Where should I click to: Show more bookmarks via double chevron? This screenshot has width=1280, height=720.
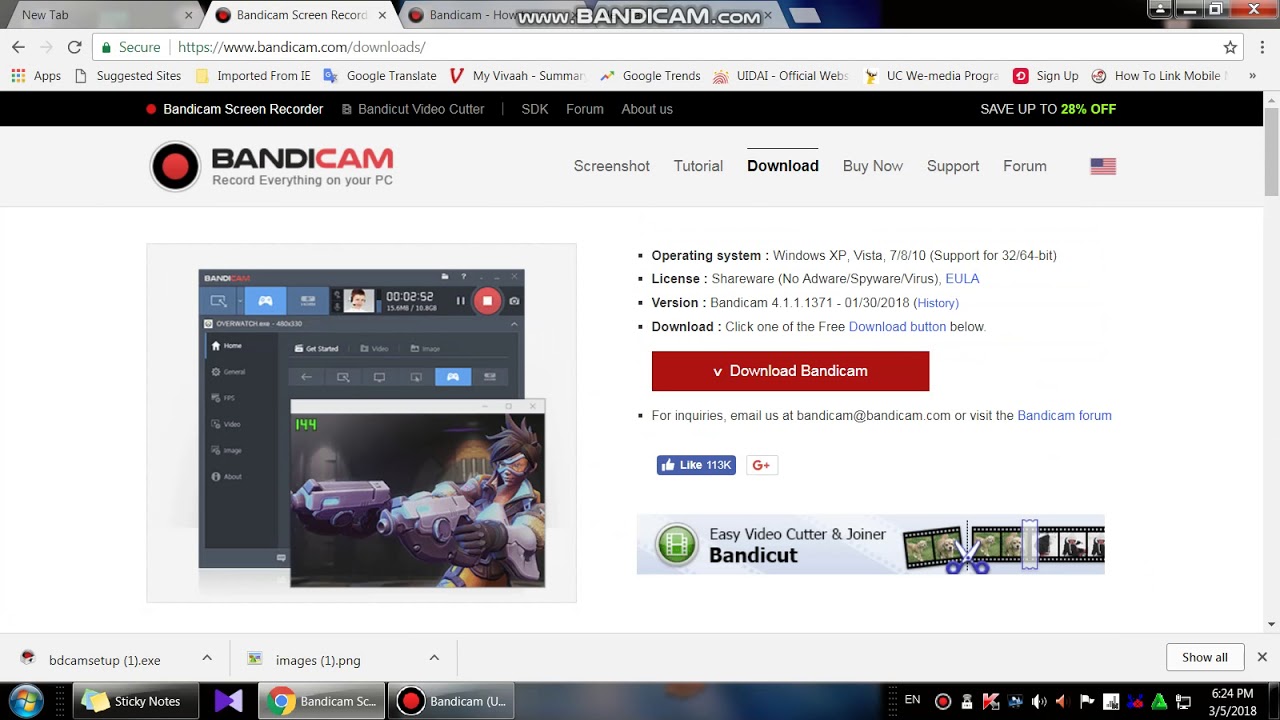point(1252,76)
